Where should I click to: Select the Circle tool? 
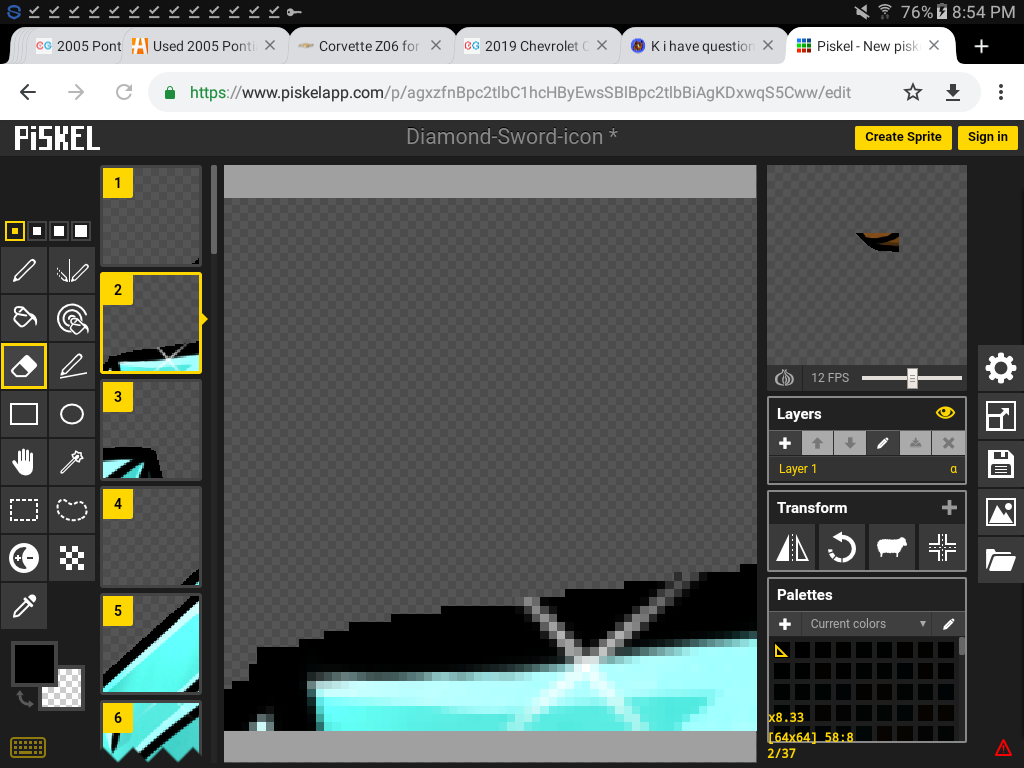72,414
